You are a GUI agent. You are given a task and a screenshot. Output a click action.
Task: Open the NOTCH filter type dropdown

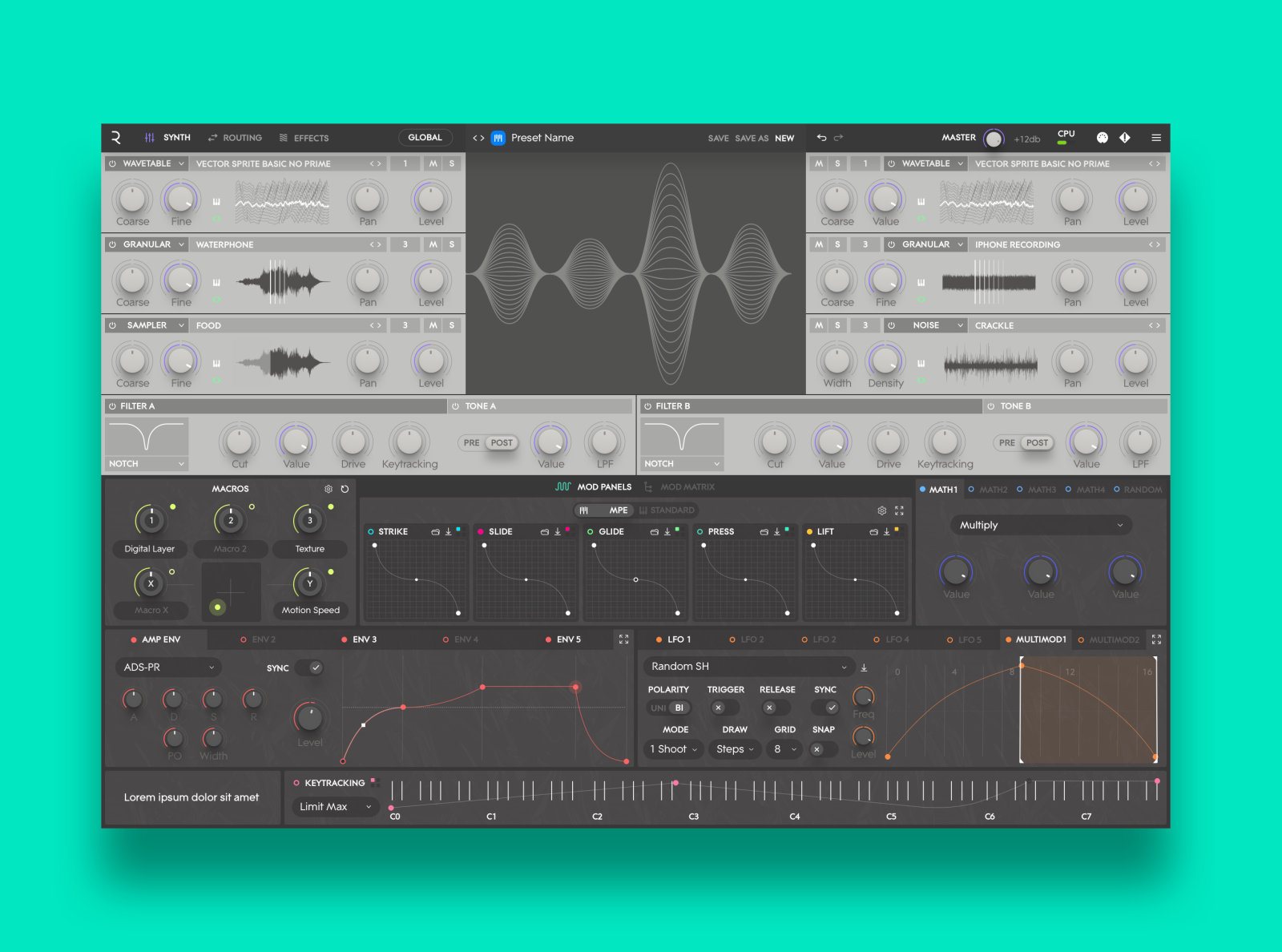145,463
